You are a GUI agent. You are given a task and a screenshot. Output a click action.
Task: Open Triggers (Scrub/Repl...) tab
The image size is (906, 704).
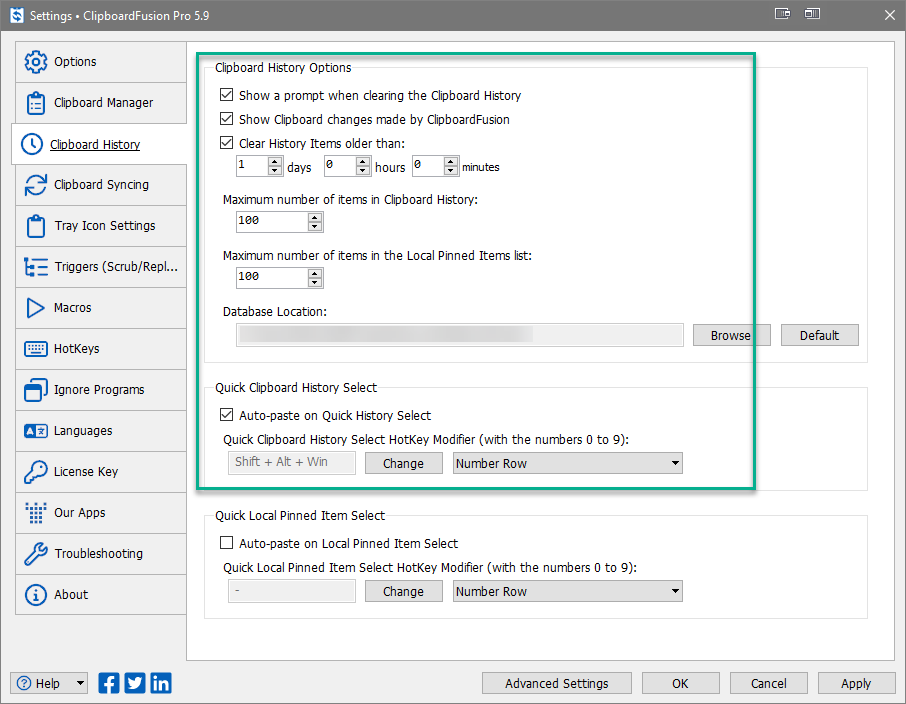(101, 267)
